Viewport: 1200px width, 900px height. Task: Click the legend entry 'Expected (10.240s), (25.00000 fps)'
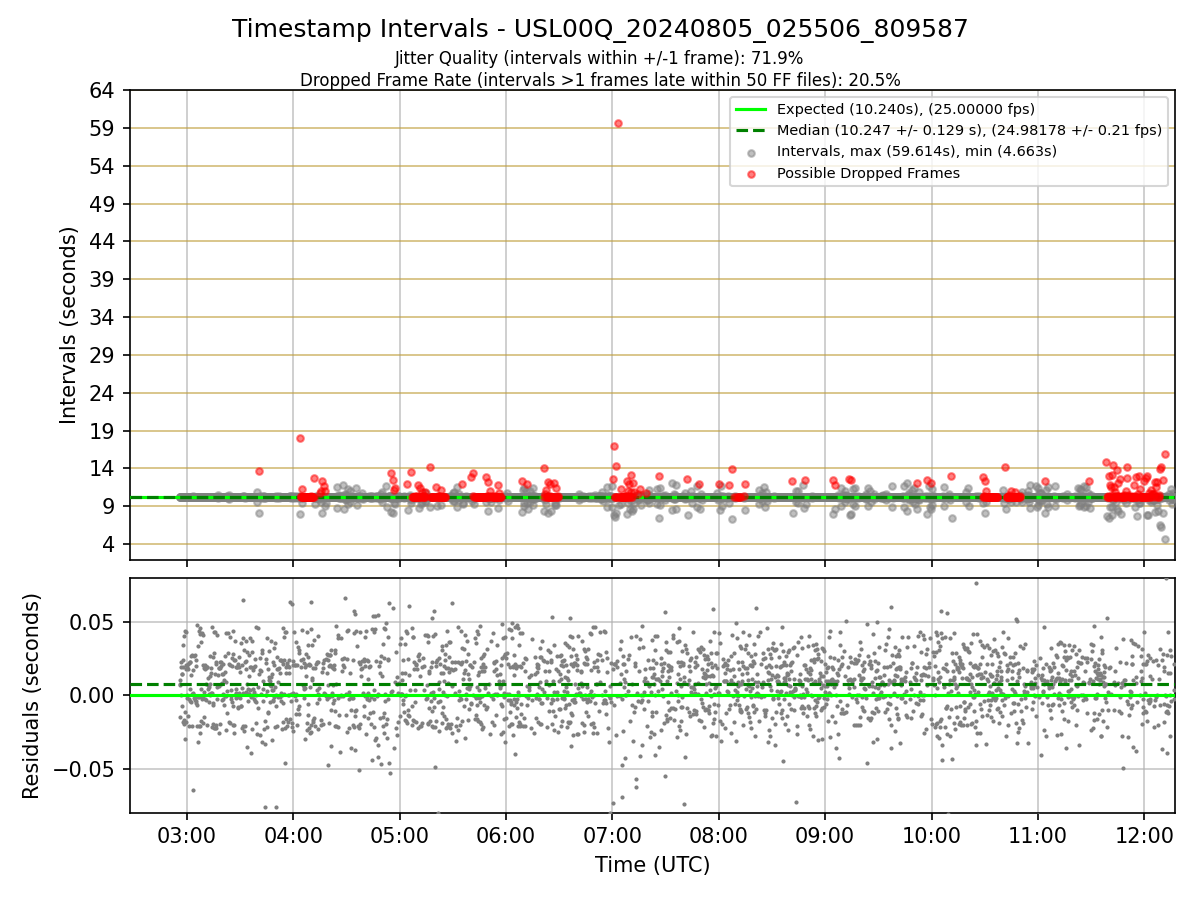tap(906, 109)
